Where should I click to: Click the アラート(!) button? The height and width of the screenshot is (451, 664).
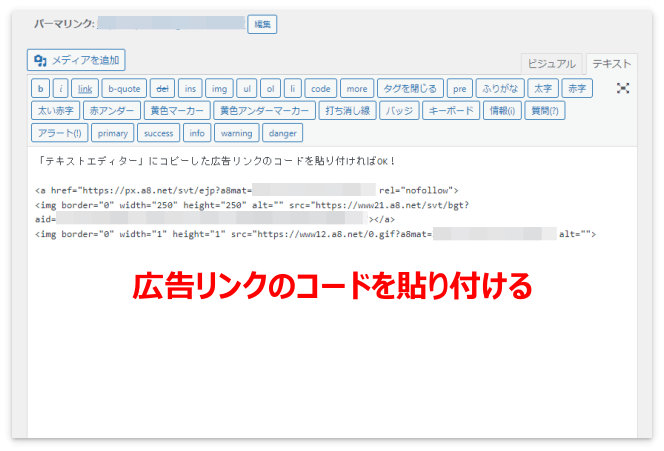click(60, 133)
